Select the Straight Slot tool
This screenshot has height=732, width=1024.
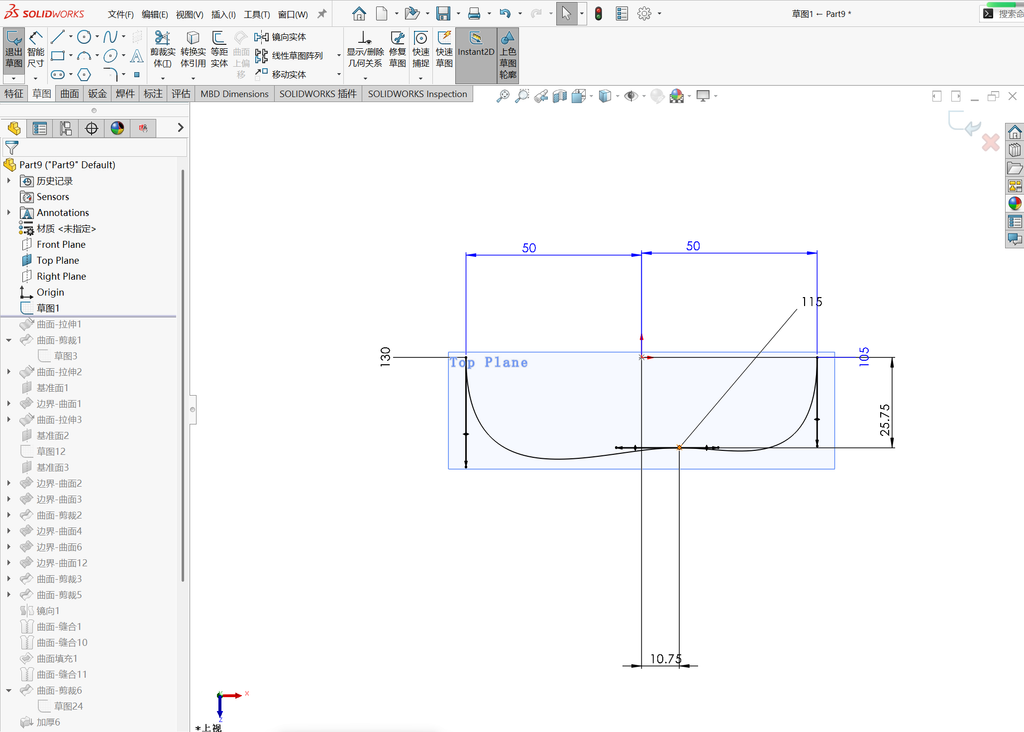click(57, 74)
